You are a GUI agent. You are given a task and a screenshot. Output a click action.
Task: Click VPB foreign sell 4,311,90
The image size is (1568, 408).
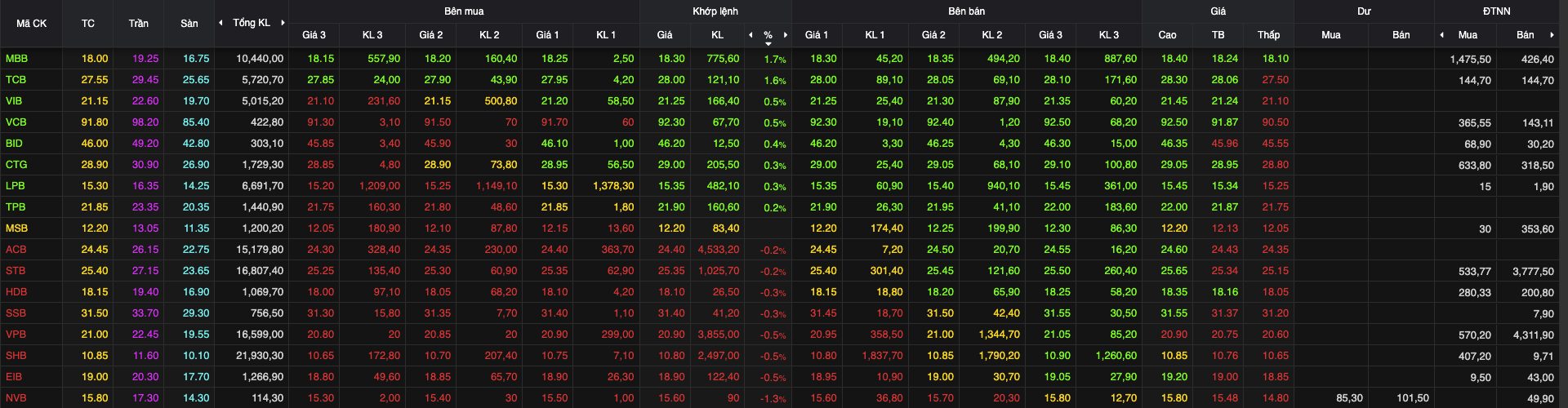[1533, 335]
